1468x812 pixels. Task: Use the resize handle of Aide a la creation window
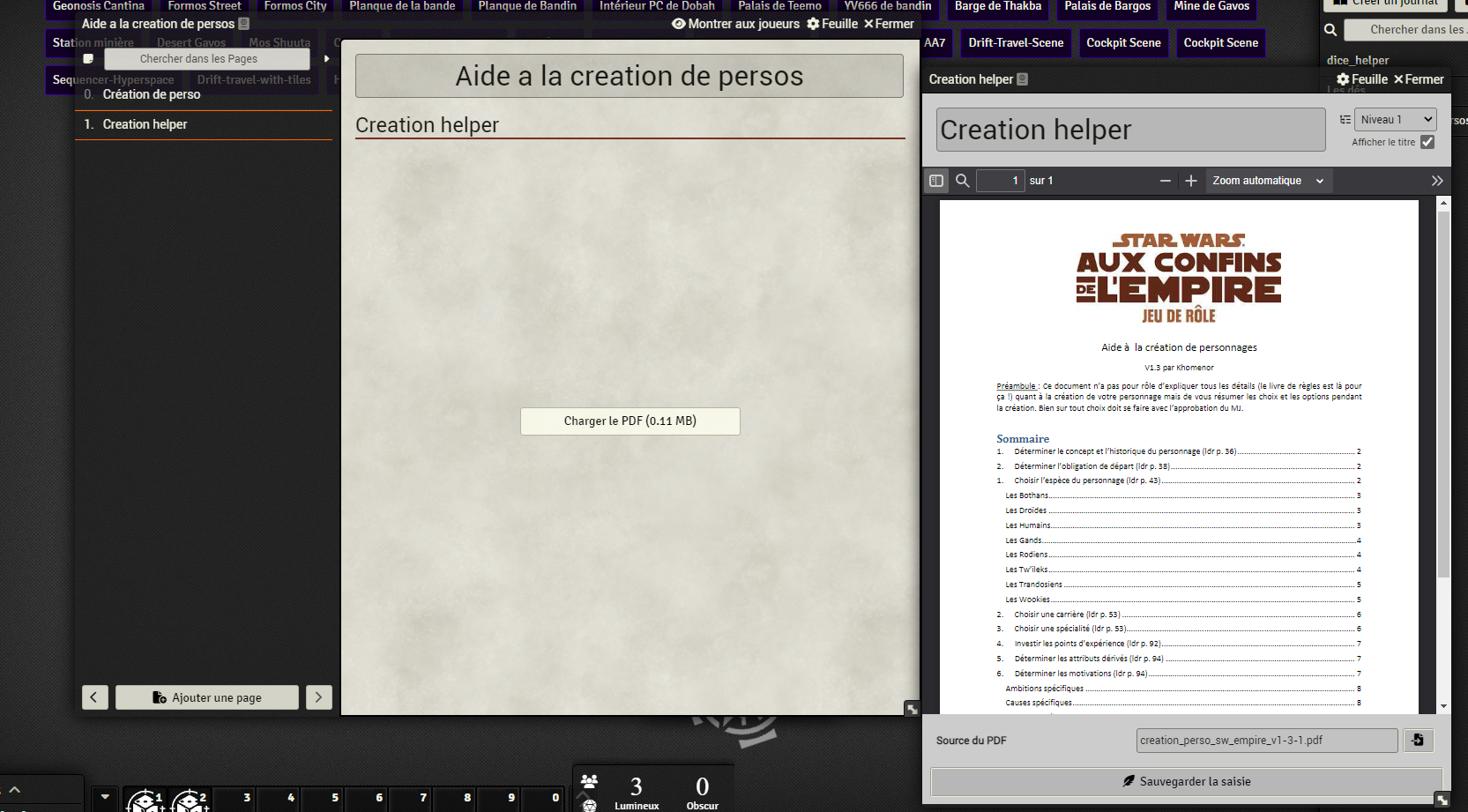coord(913,709)
